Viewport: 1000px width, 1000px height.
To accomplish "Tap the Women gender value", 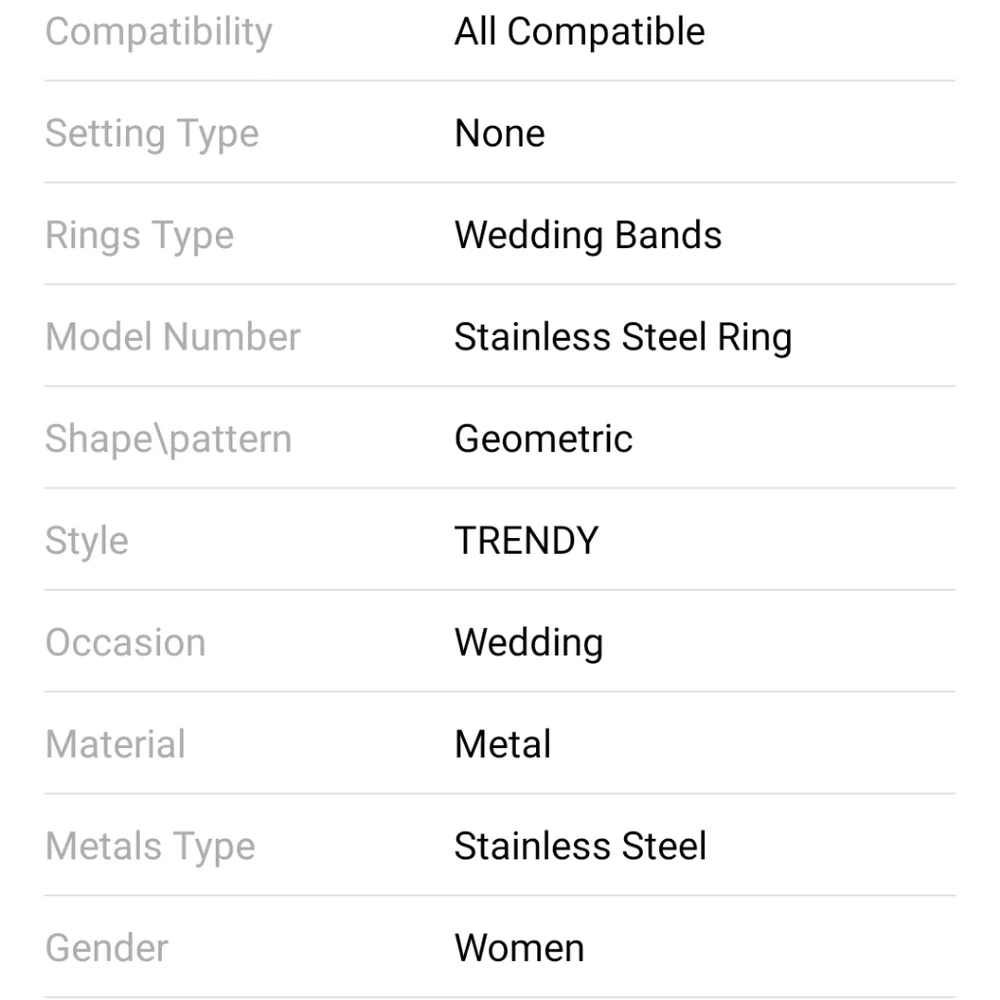I will pyautogui.click(x=520, y=948).
